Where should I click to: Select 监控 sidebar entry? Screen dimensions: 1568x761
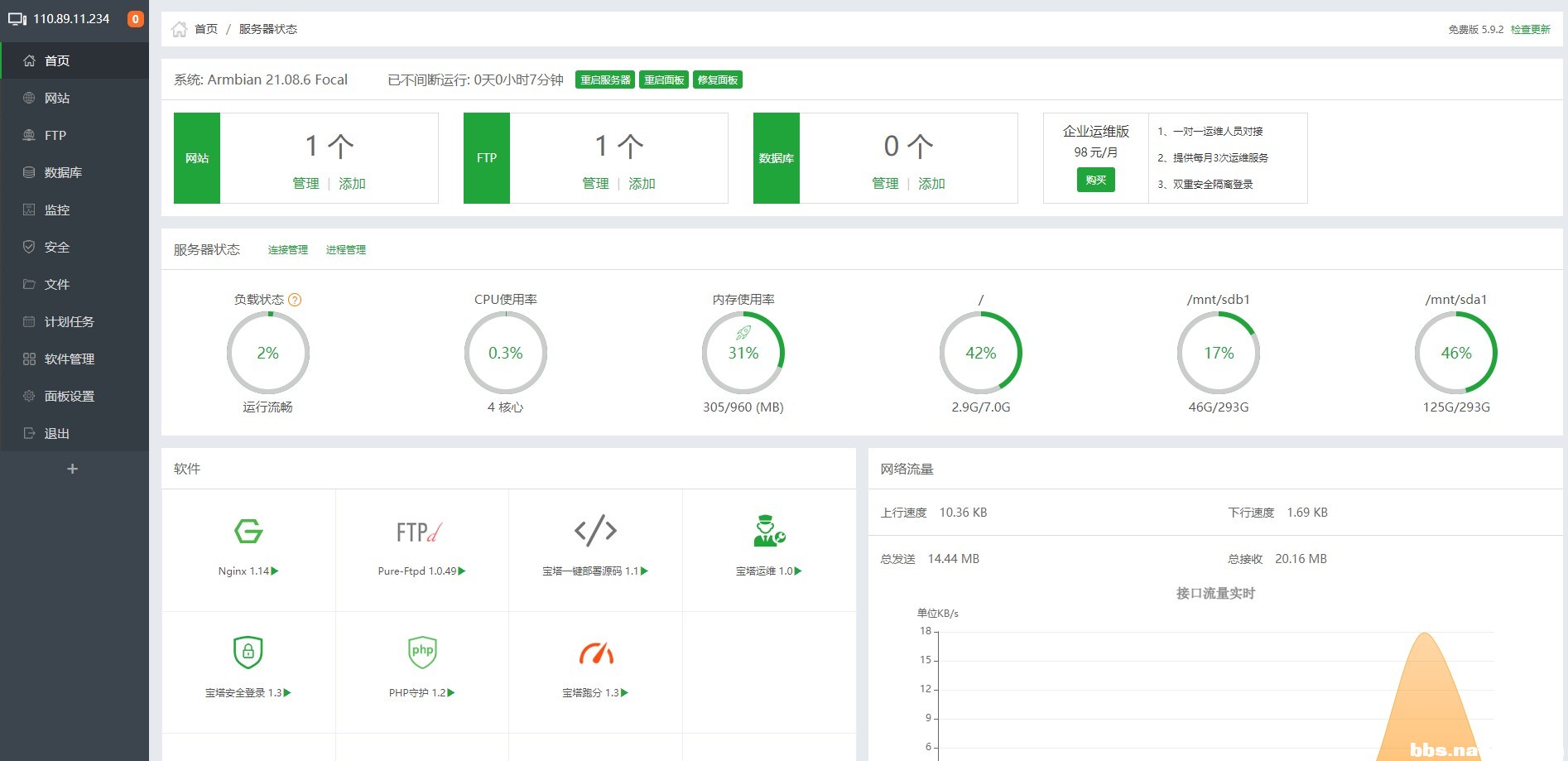(75, 210)
